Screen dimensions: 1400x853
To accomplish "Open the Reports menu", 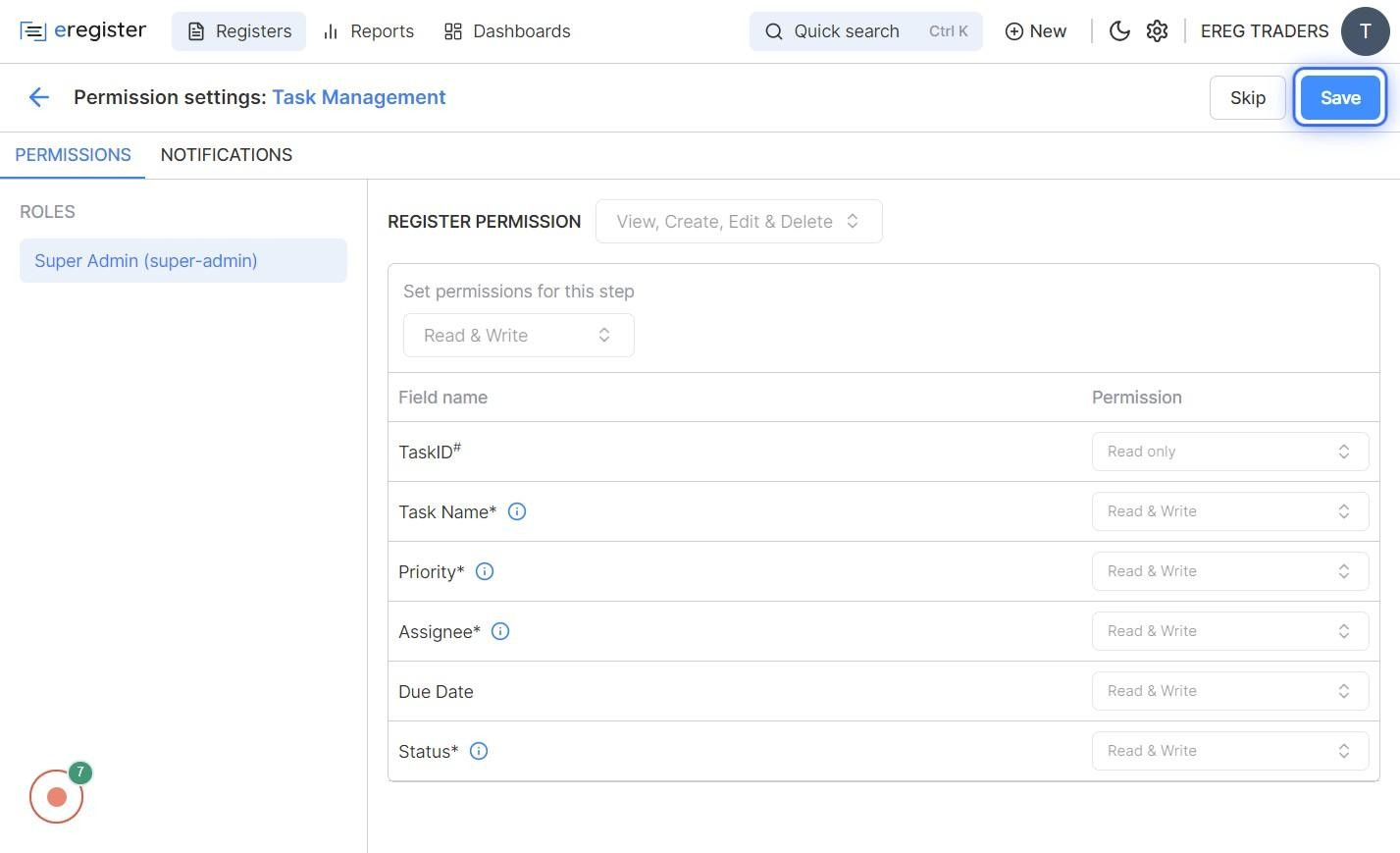I will pyautogui.click(x=369, y=31).
